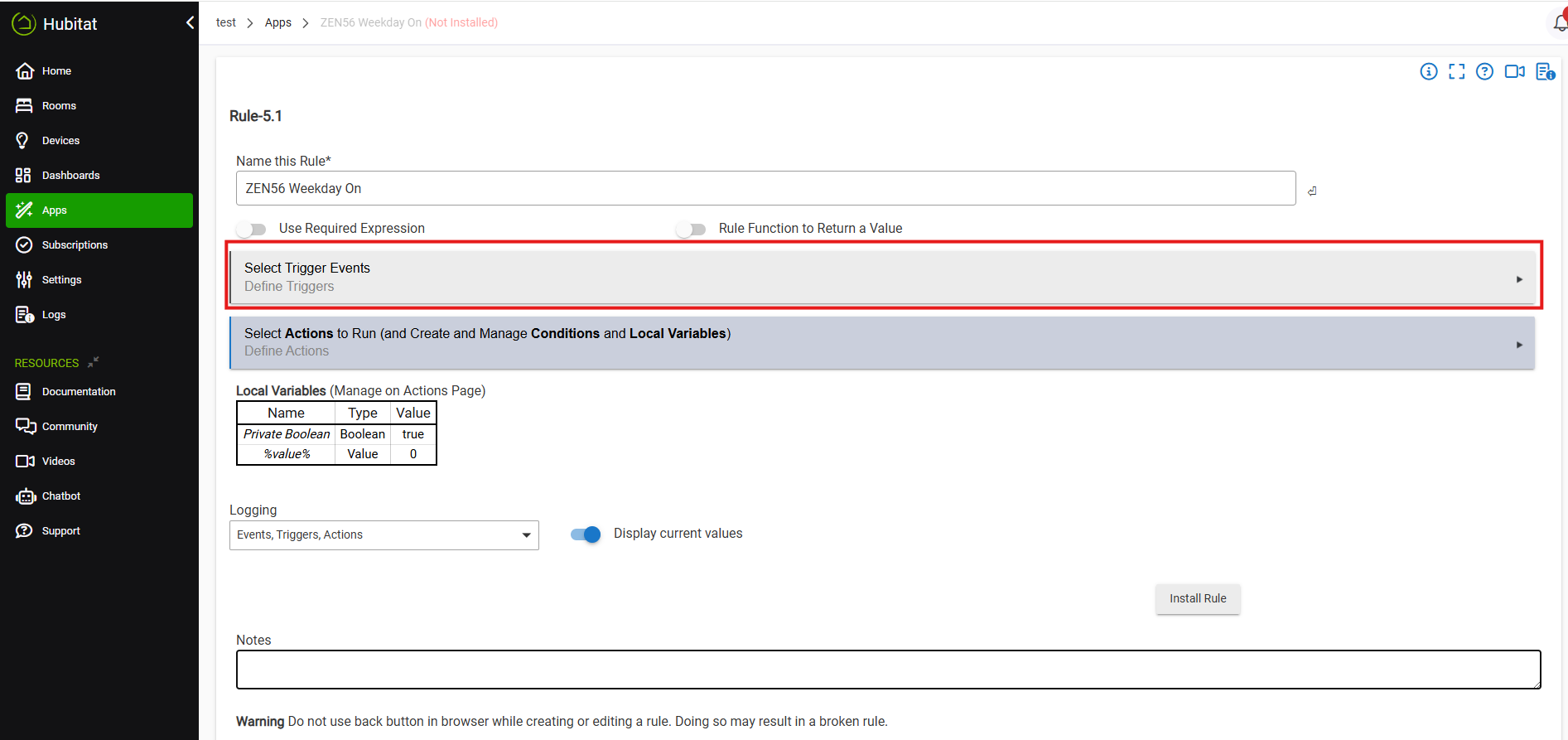
Task: Open Rooms menu item
Action: (x=59, y=106)
